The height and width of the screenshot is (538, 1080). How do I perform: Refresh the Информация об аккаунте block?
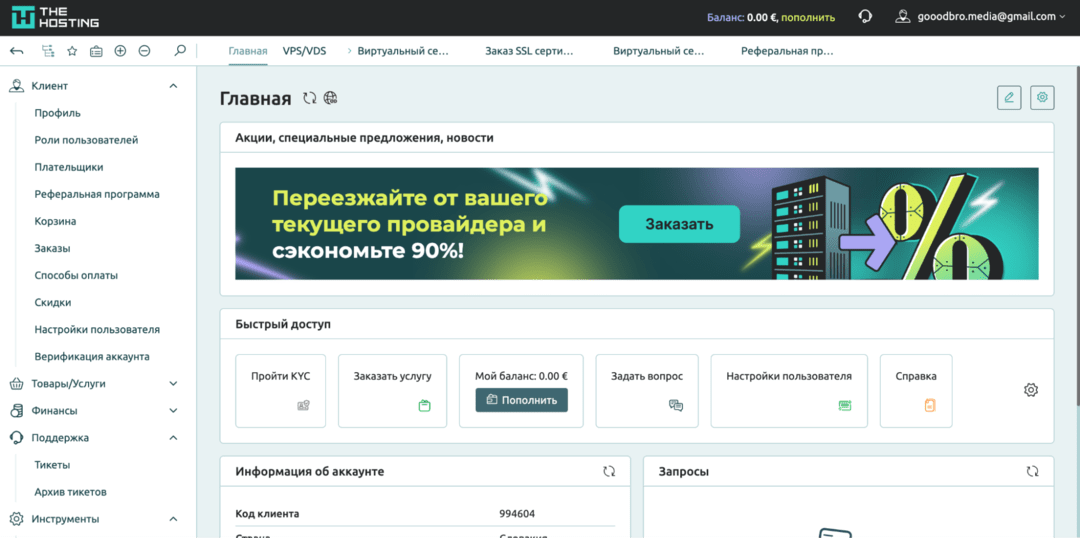pos(609,472)
